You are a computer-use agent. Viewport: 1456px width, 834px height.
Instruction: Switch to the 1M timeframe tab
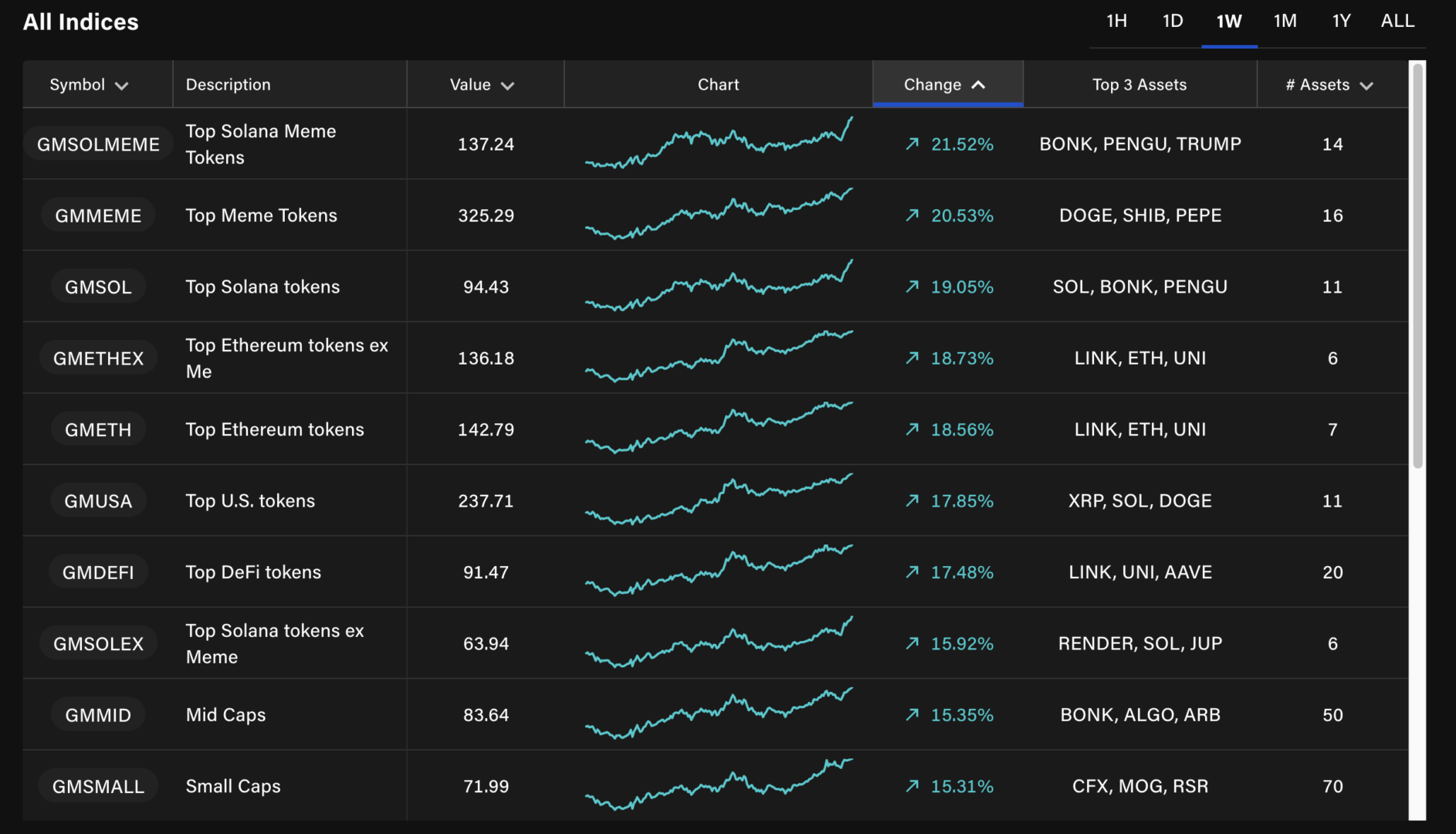click(x=1285, y=21)
